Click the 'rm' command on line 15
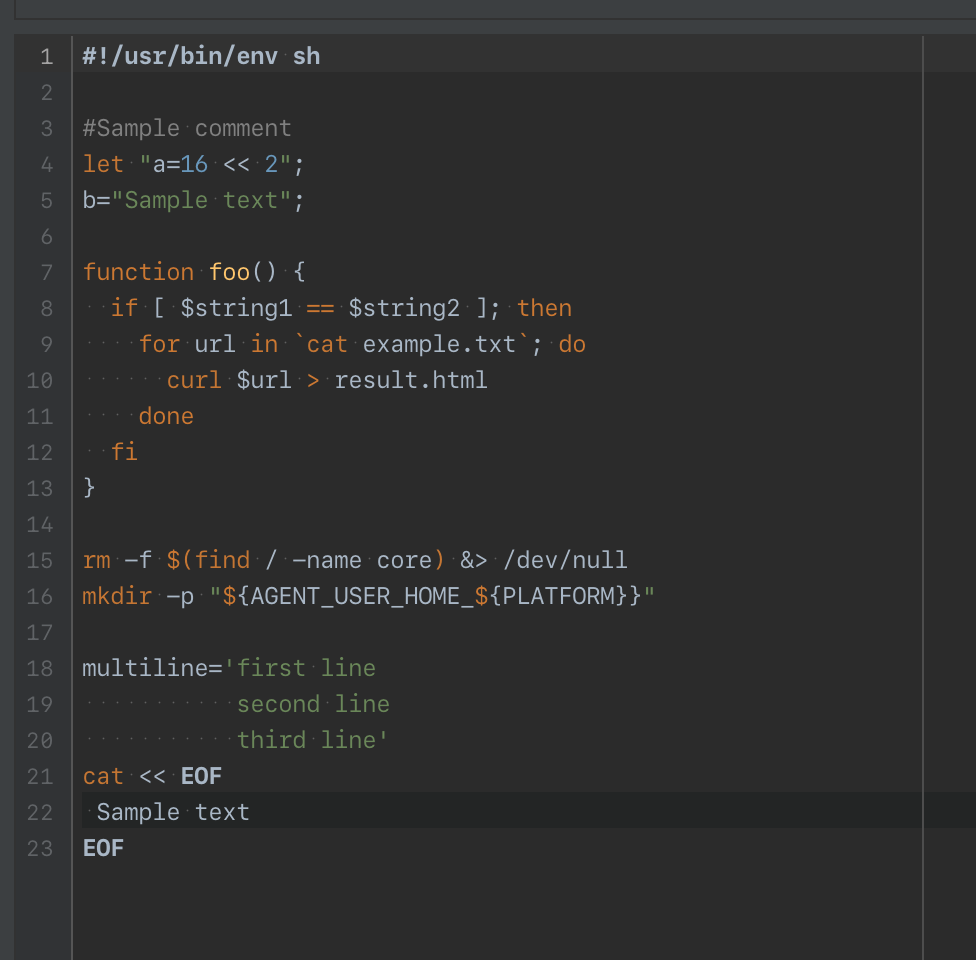This screenshot has height=960, width=976. 96,560
